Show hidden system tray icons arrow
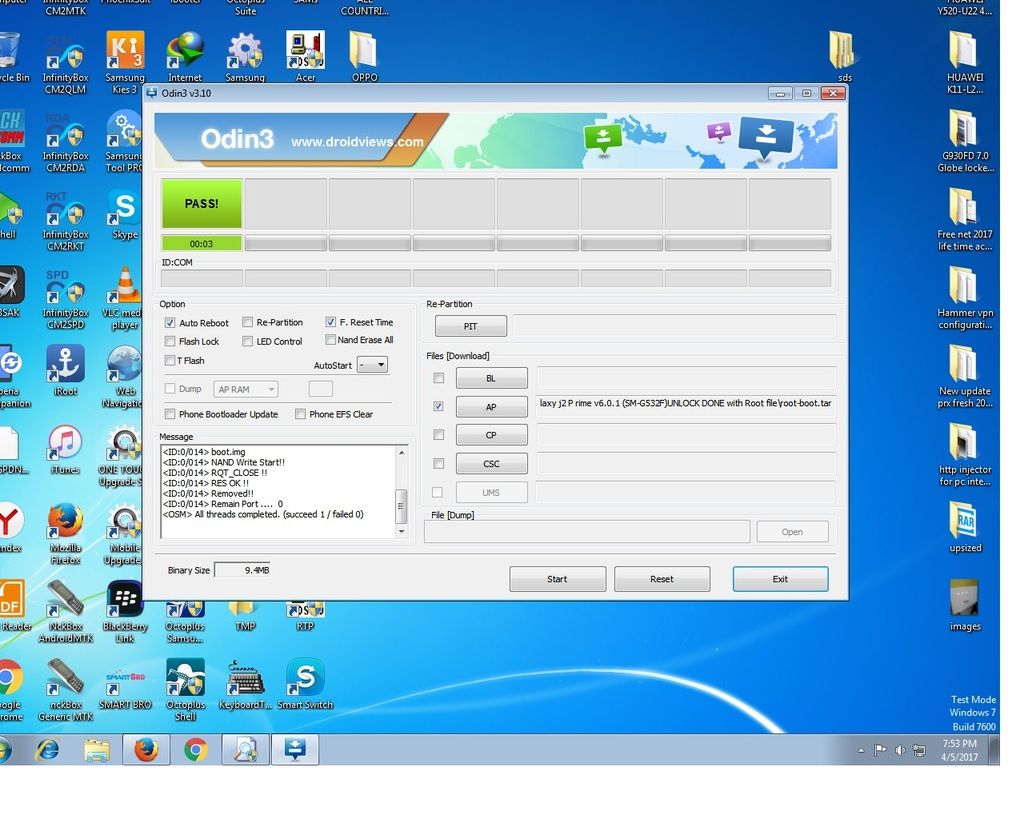 click(x=861, y=750)
